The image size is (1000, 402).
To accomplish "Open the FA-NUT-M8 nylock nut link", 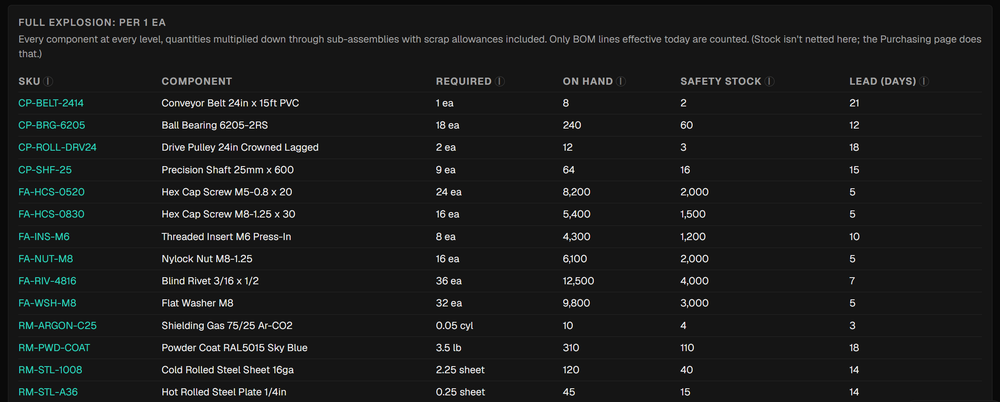I will (47, 259).
